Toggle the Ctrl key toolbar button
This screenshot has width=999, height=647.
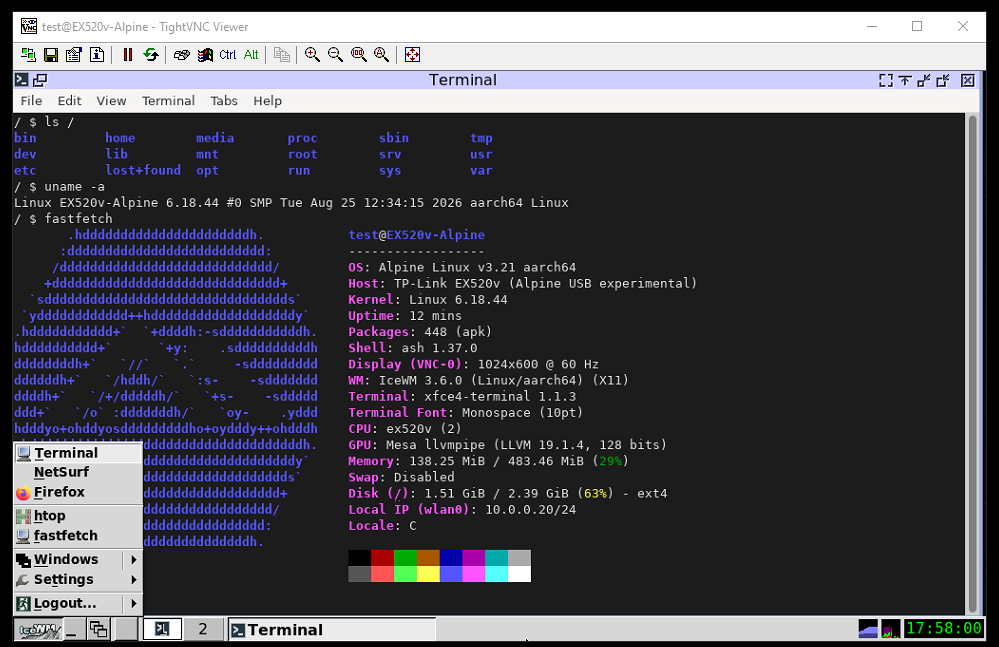point(227,55)
